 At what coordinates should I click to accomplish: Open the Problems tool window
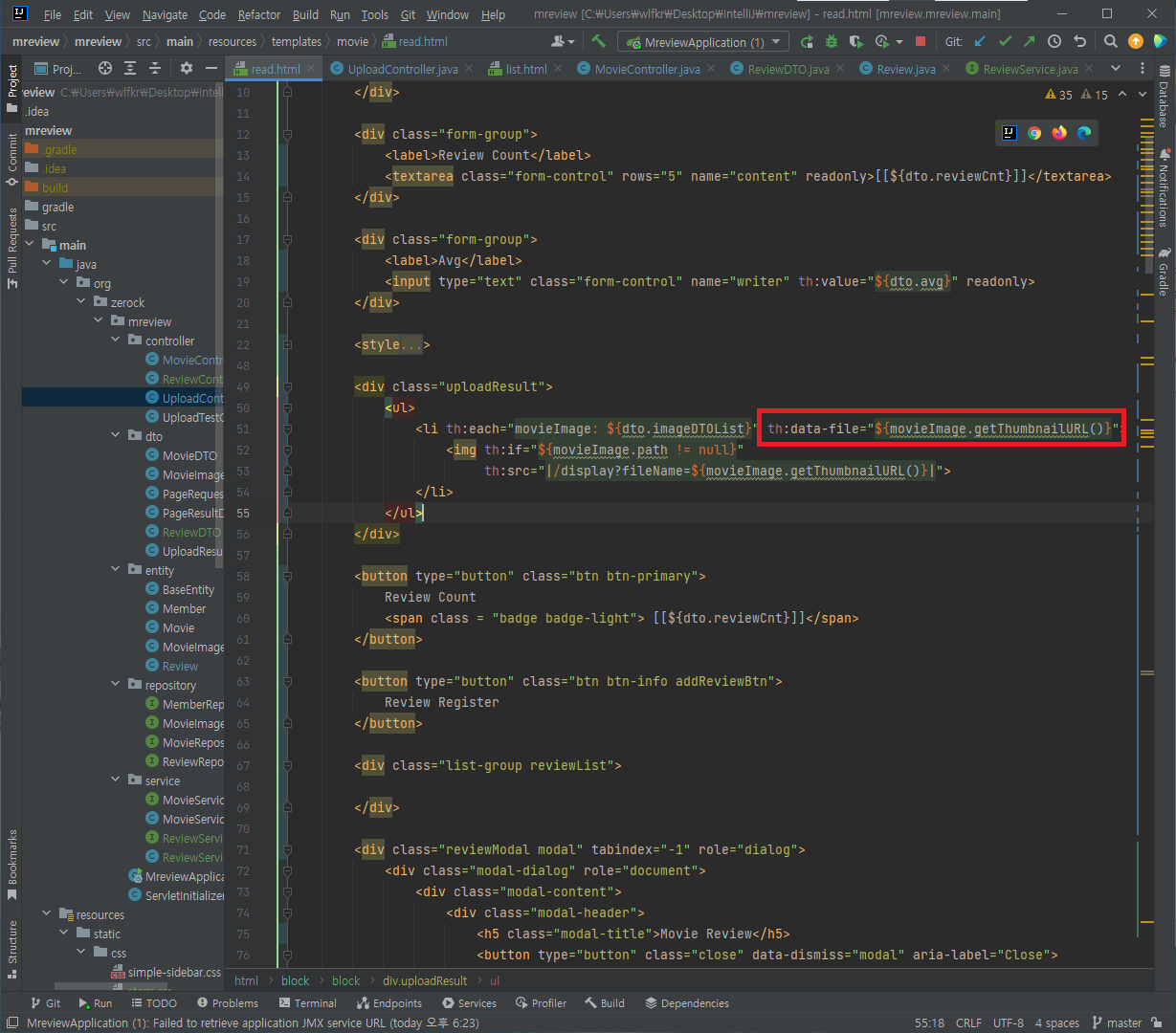click(228, 1003)
